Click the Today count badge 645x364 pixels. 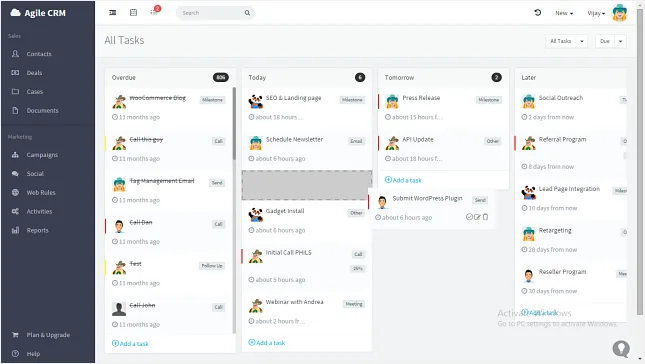tap(360, 77)
